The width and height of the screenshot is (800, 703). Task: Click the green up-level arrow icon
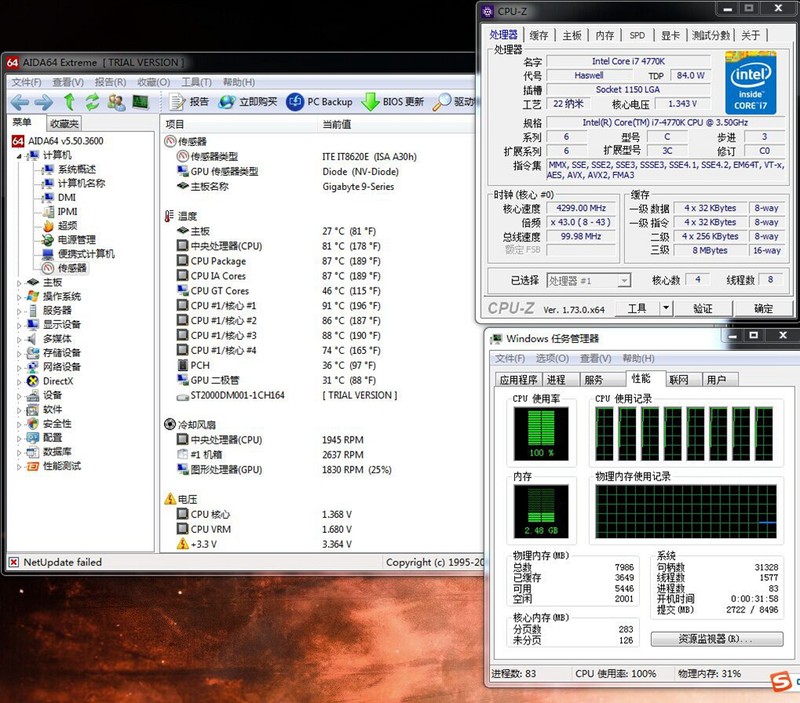[x=69, y=102]
